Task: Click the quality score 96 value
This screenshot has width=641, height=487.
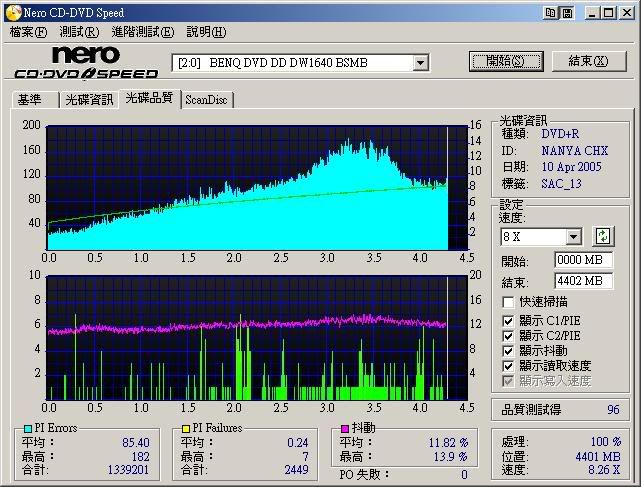Action: click(x=613, y=410)
